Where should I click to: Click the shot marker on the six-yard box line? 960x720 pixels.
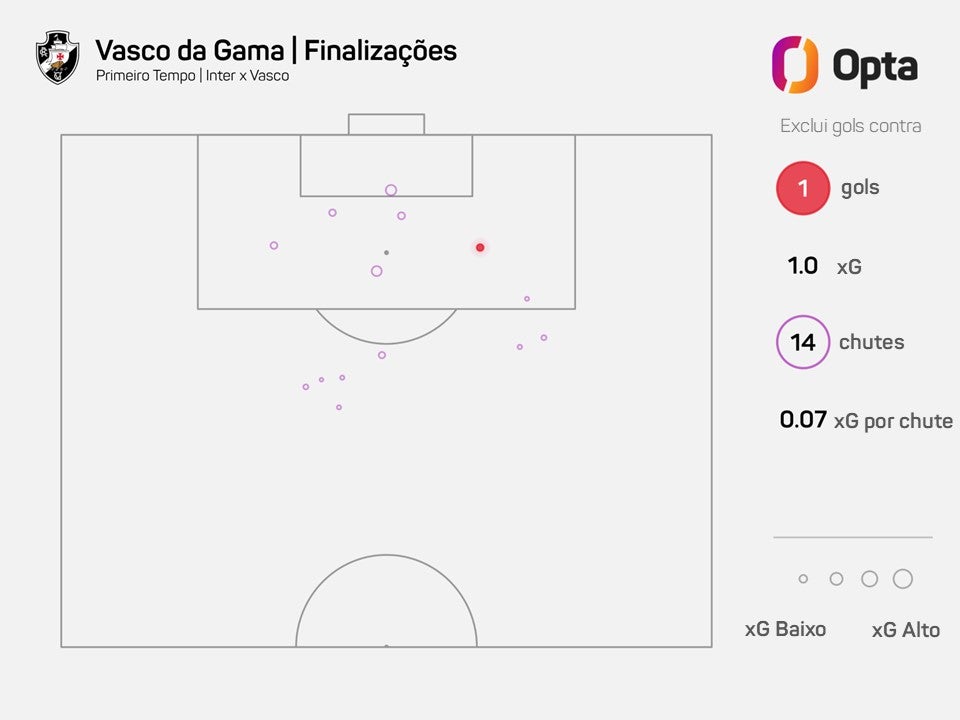(x=391, y=190)
